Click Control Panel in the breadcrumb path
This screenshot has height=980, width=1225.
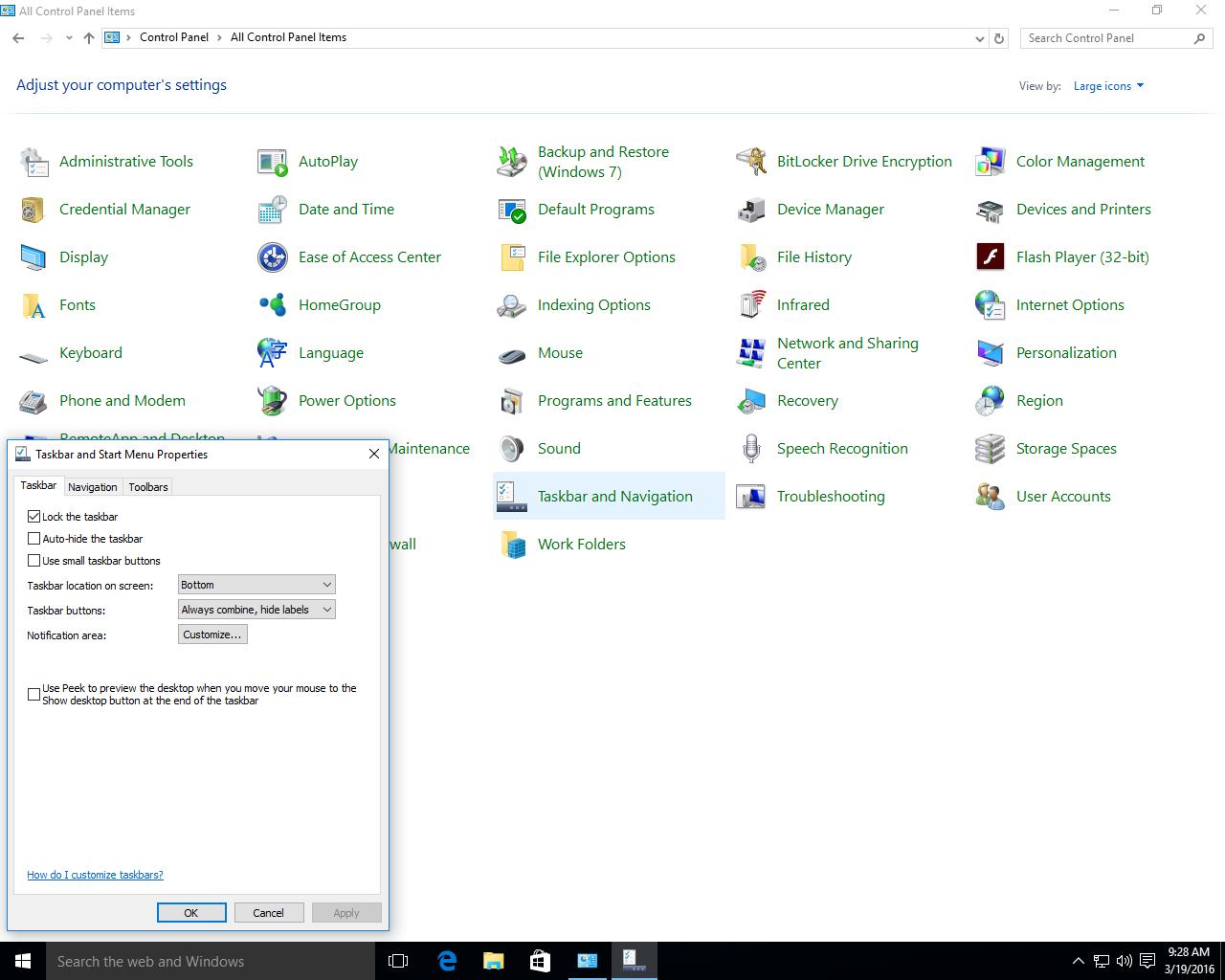(174, 37)
